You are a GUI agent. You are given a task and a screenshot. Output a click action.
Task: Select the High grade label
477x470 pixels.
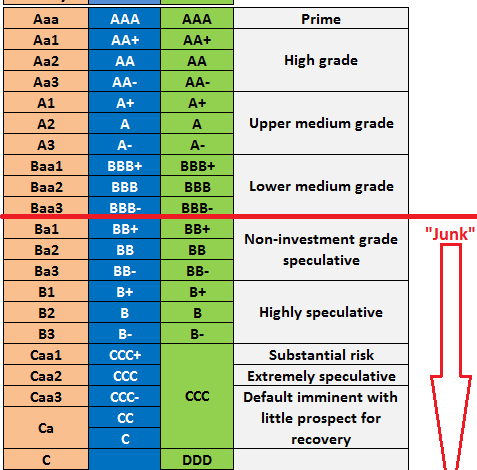click(x=321, y=60)
